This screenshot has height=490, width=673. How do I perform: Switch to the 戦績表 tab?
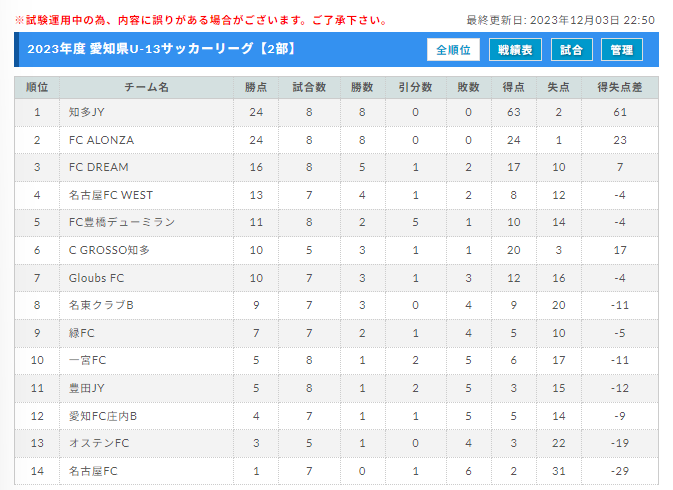click(x=515, y=50)
